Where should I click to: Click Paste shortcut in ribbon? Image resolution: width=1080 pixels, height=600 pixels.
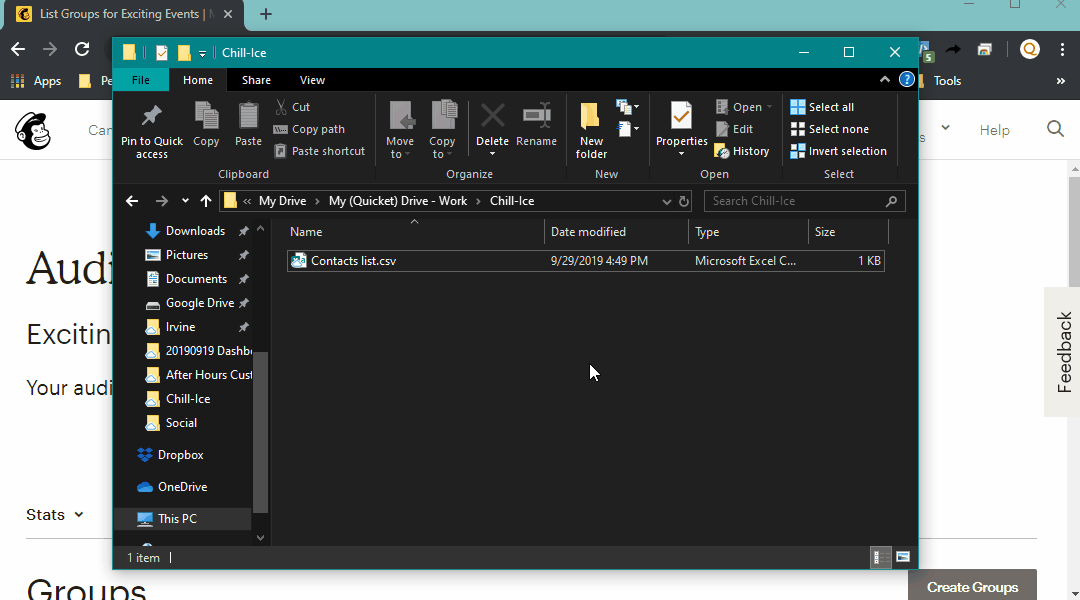320,151
